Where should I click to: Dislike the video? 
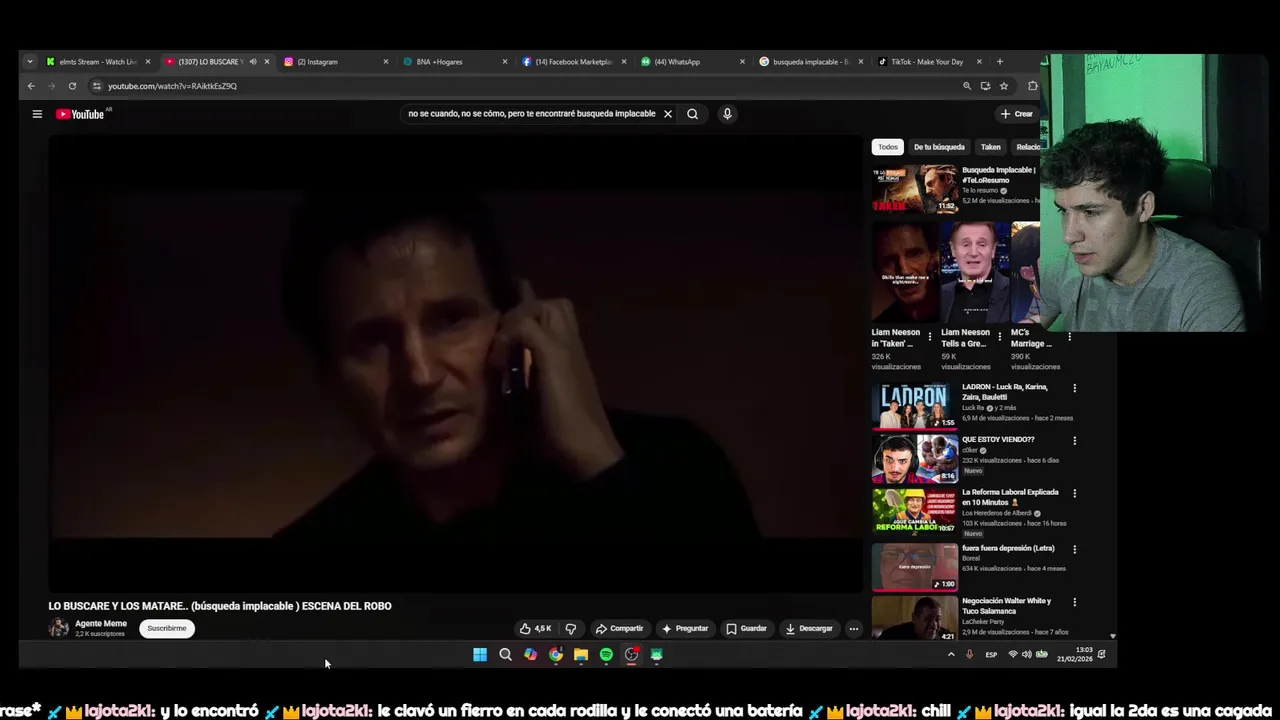point(571,629)
